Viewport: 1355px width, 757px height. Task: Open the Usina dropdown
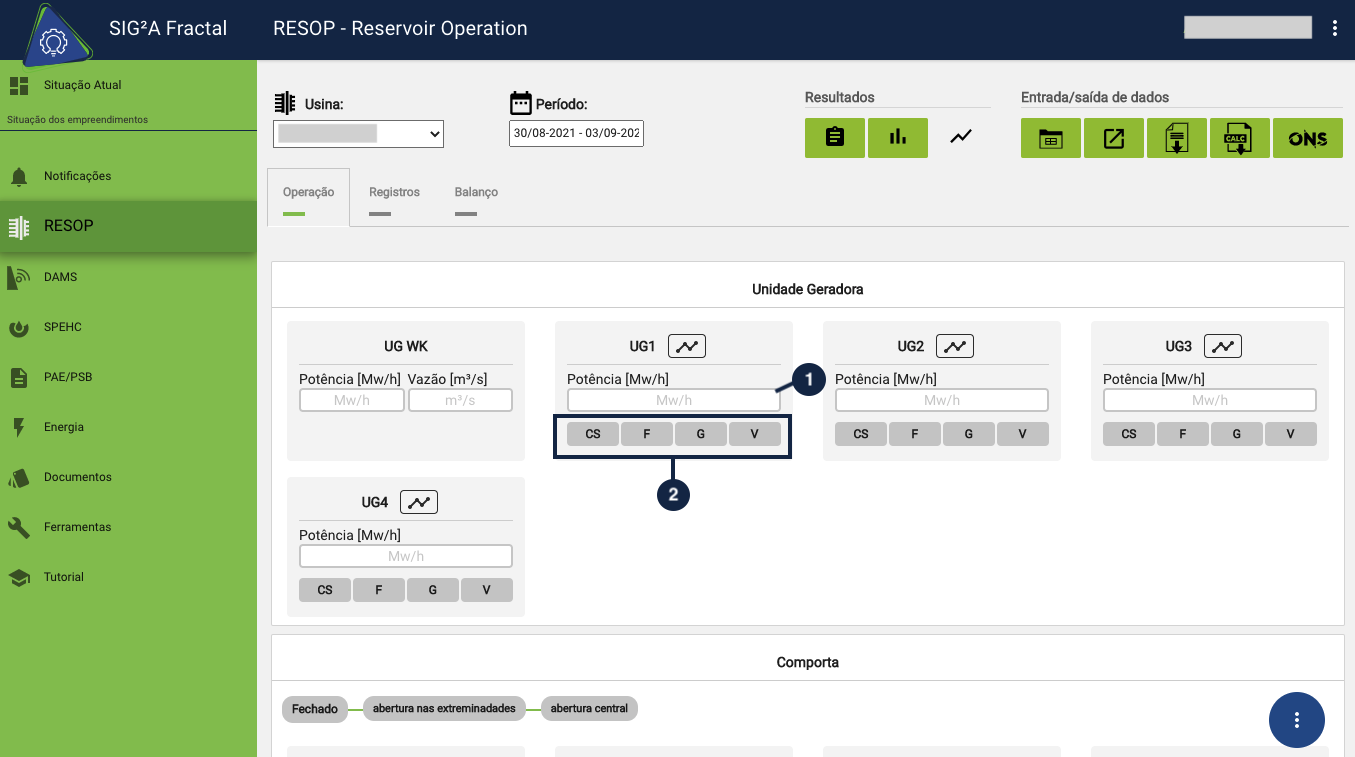358,133
